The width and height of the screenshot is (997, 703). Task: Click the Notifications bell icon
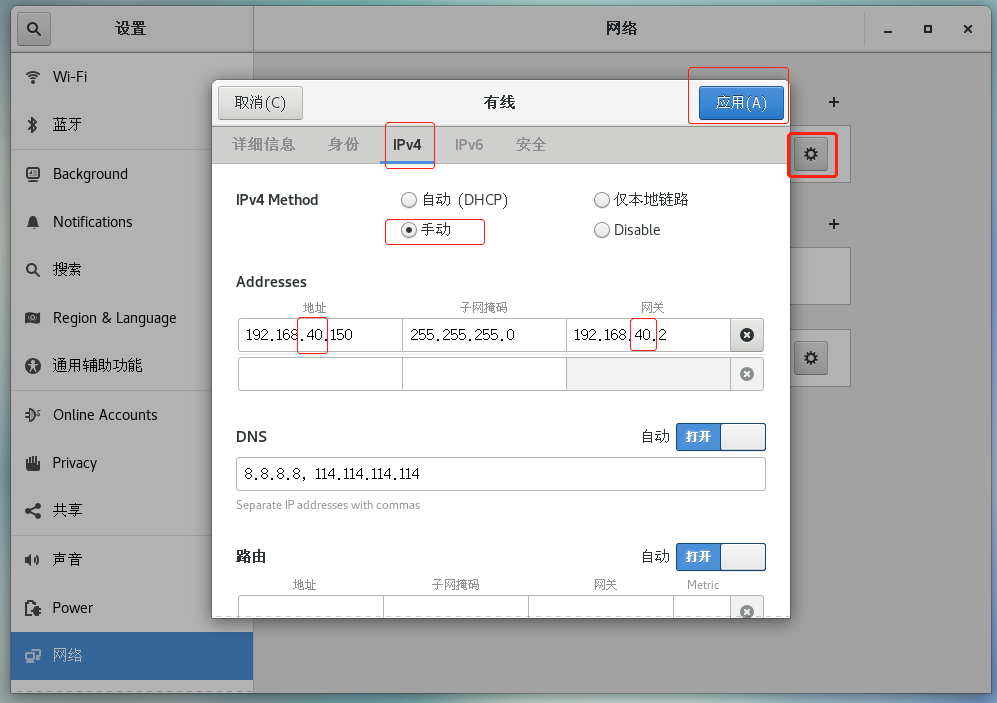[x=32, y=222]
